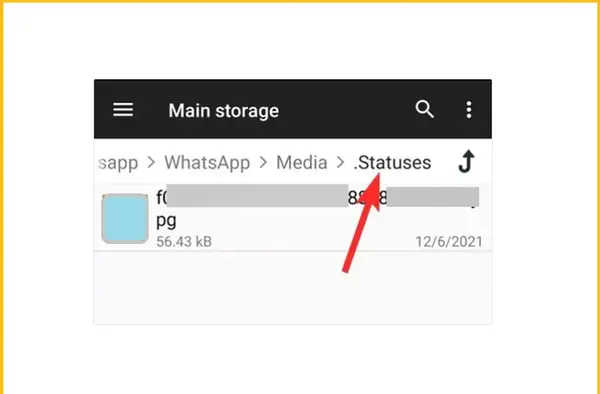
Task: Open the hamburger navigation menu
Action: [x=123, y=110]
